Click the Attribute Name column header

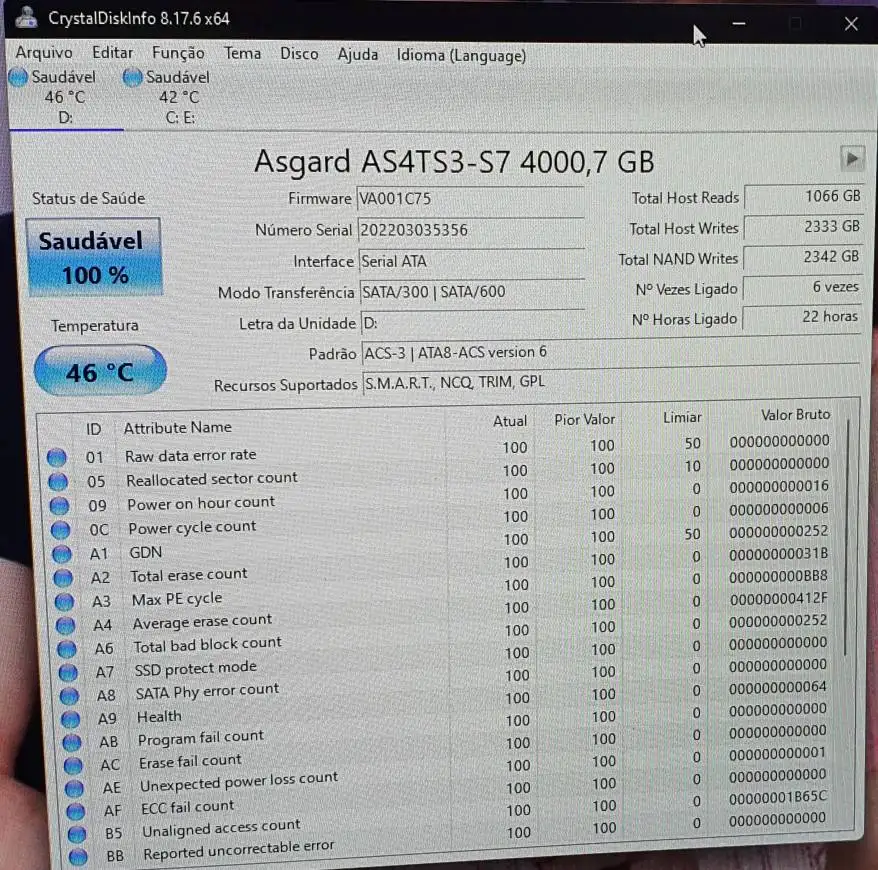tap(178, 428)
